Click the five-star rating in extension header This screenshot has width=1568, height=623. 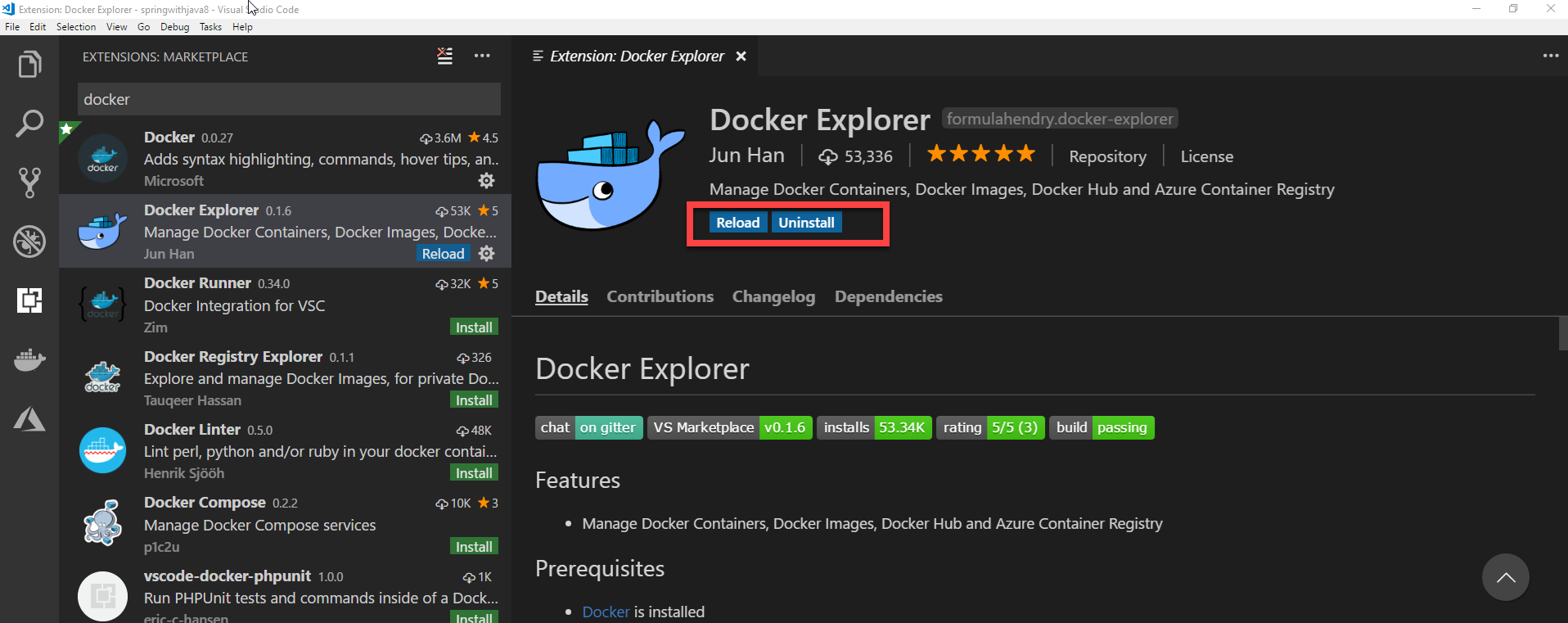pyautogui.click(x=981, y=154)
